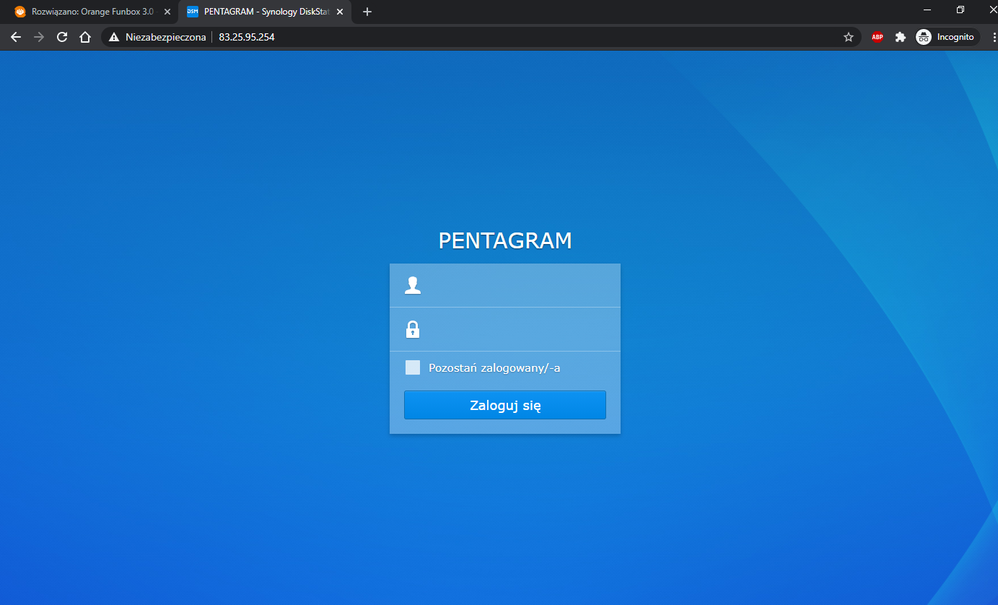Bookmark this page with the star icon

tap(848, 37)
